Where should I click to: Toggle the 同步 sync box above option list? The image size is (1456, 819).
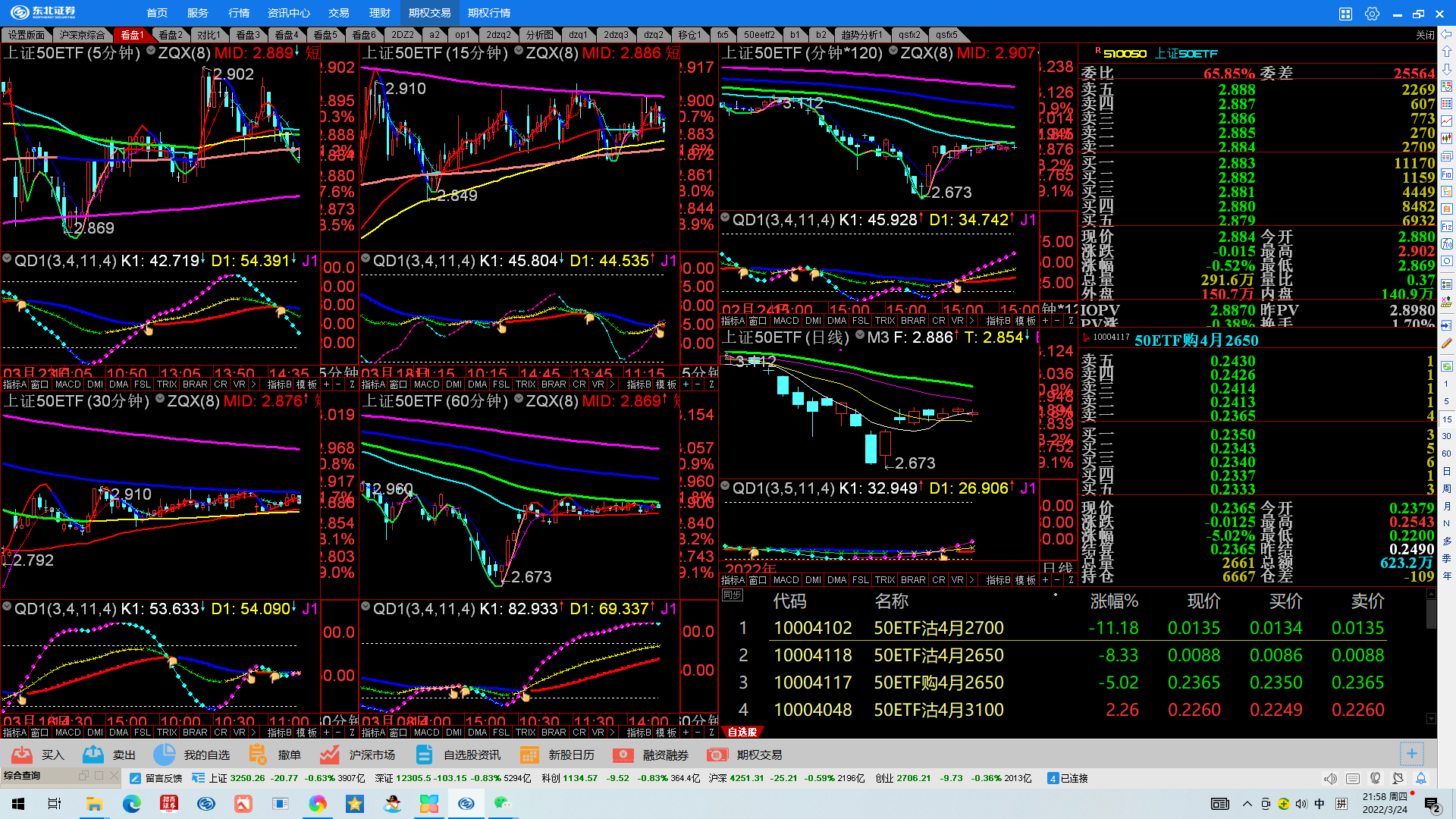click(732, 595)
